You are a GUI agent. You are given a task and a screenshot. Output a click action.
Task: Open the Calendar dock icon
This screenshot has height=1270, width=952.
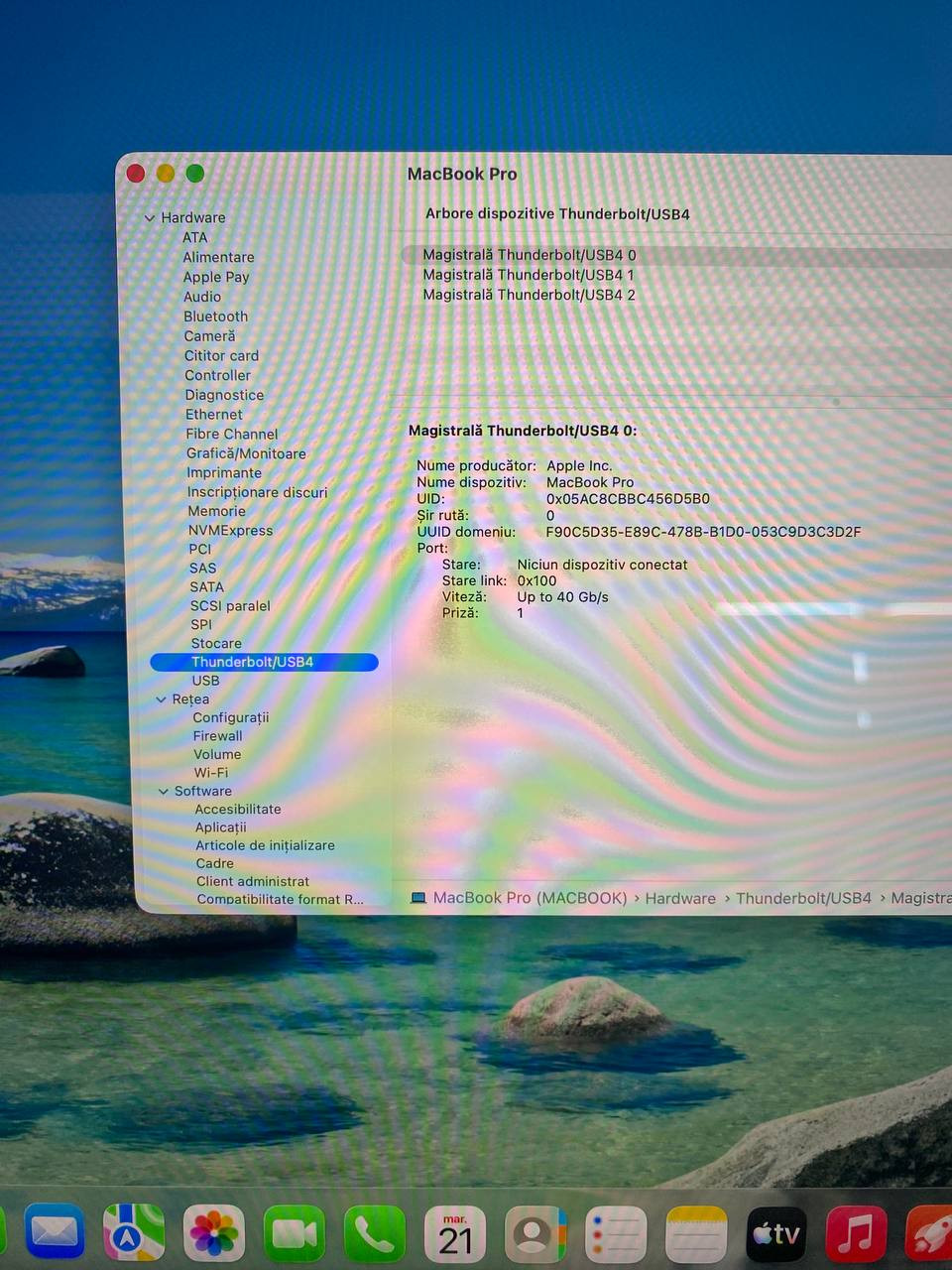(455, 1233)
